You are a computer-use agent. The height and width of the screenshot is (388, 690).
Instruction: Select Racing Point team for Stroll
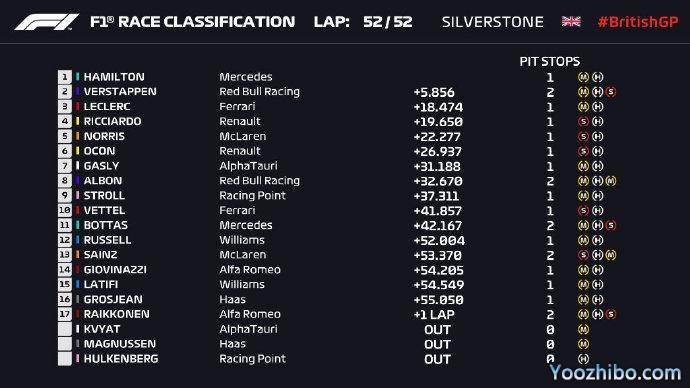(253, 196)
